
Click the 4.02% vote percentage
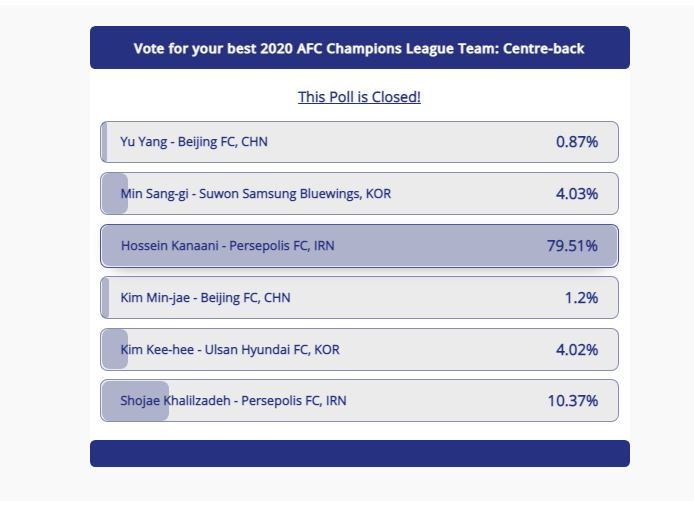pos(577,350)
